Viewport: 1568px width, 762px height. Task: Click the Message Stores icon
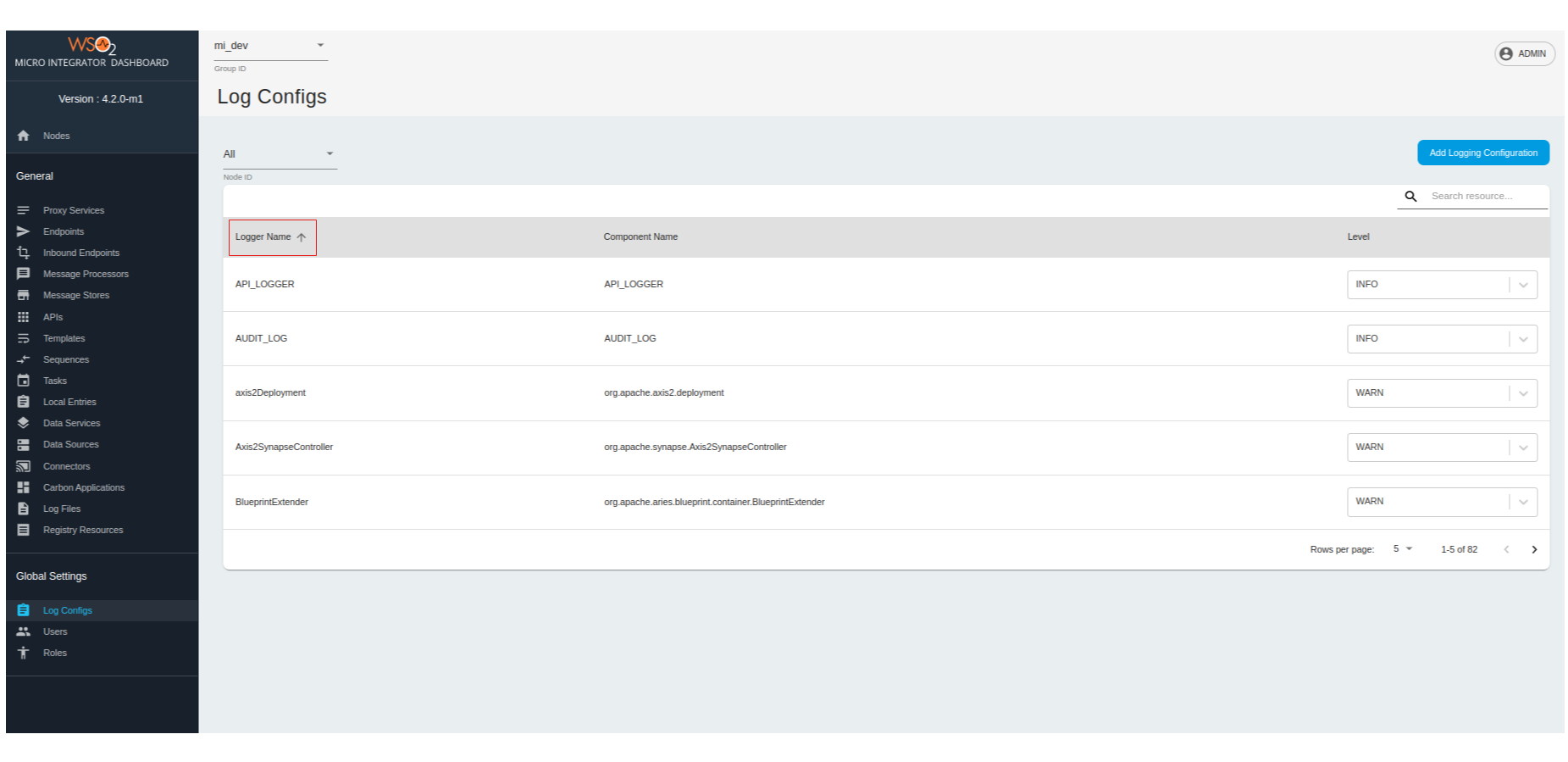(x=23, y=295)
